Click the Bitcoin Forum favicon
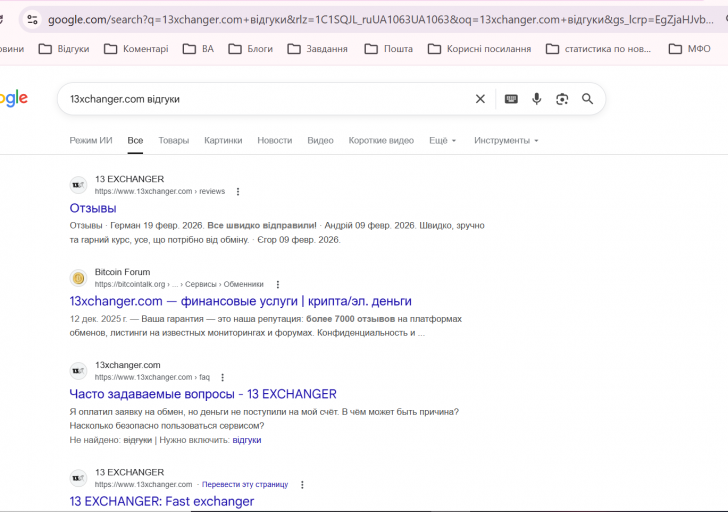 78,278
